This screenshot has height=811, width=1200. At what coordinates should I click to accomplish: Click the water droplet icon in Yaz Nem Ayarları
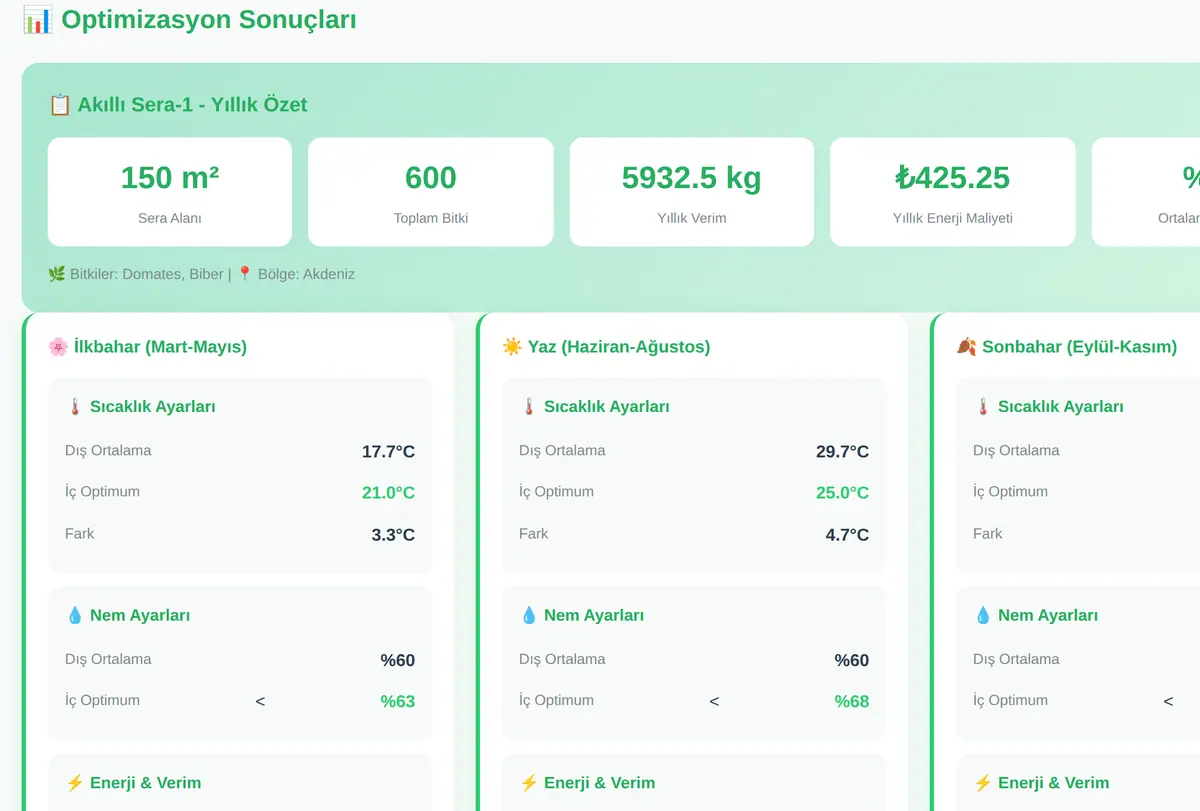pyautogui.click(x=529, y=616)
